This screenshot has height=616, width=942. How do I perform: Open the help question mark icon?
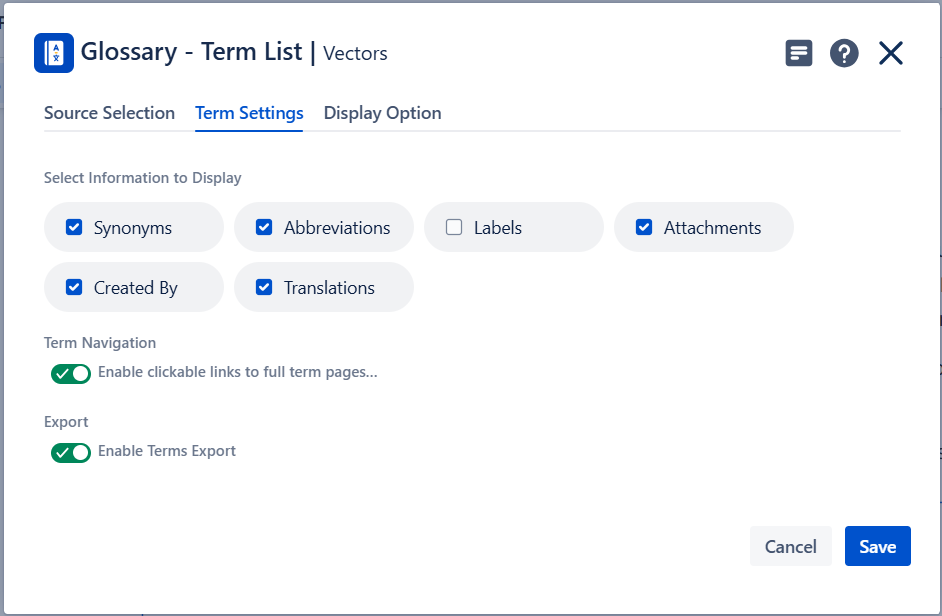pos(844,53)
